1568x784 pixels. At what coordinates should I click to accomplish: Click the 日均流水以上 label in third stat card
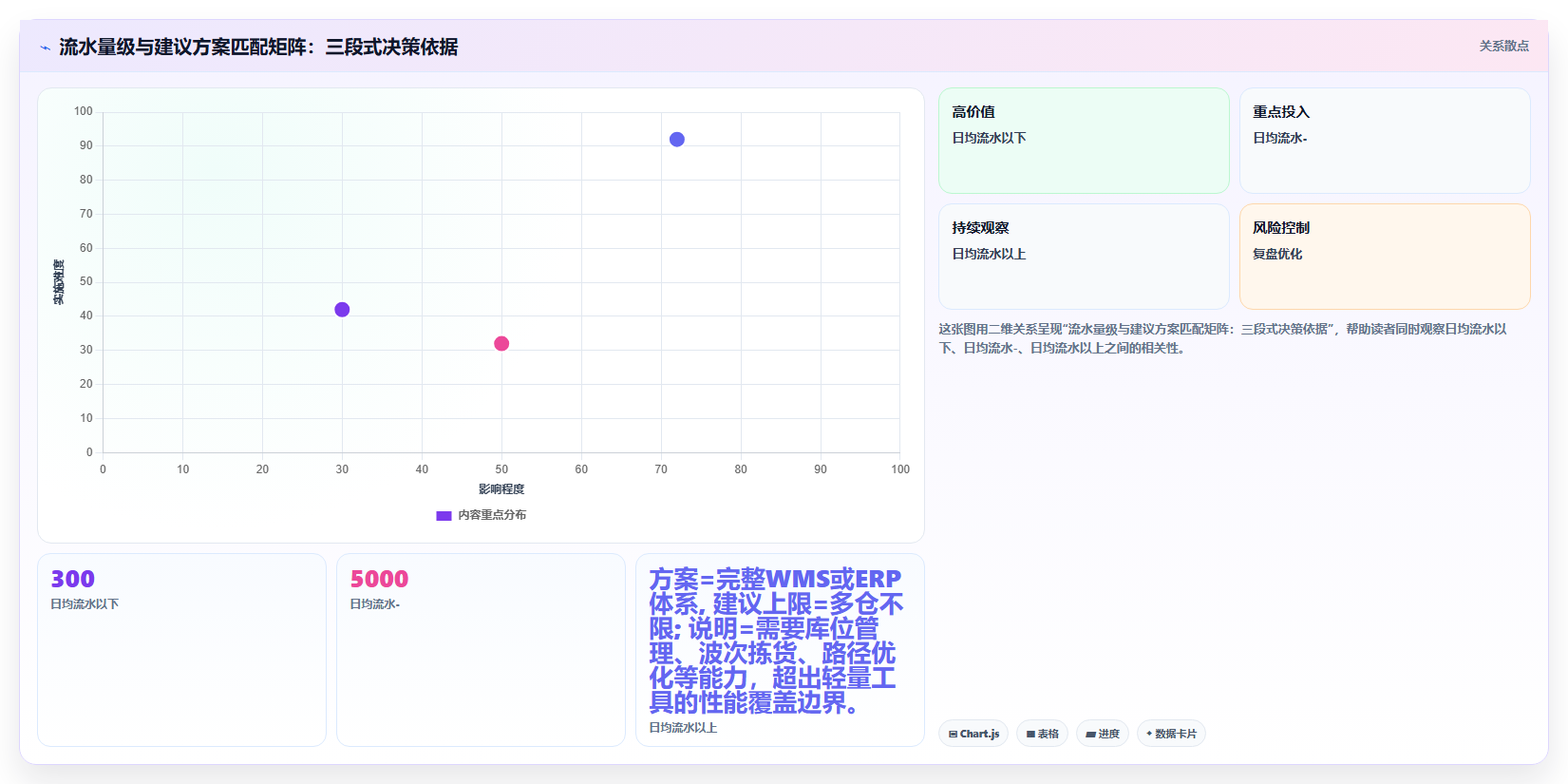[683, 728]
